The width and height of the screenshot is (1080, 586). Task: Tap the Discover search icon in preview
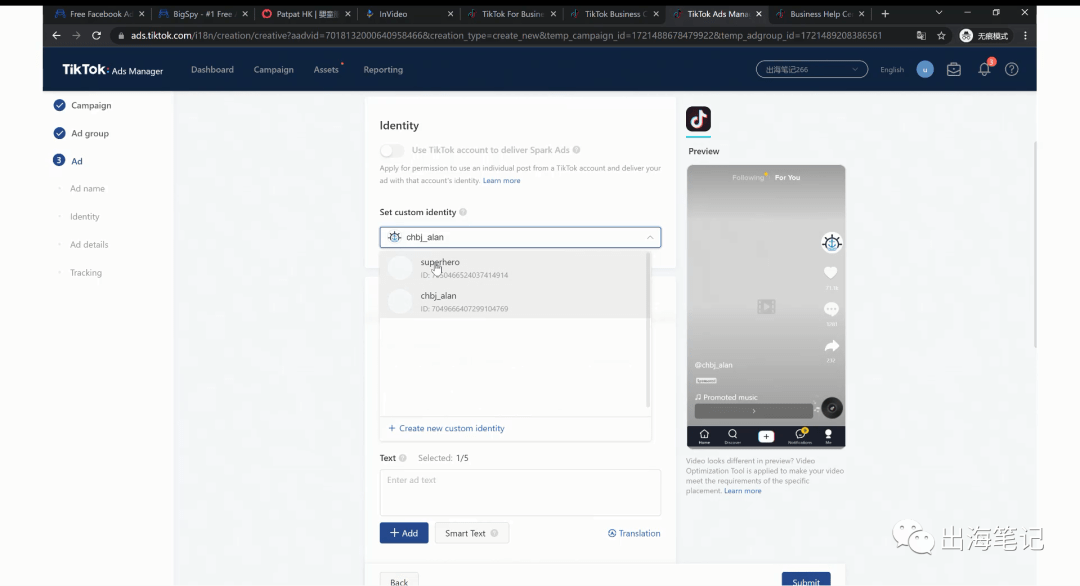pos(733,436)
